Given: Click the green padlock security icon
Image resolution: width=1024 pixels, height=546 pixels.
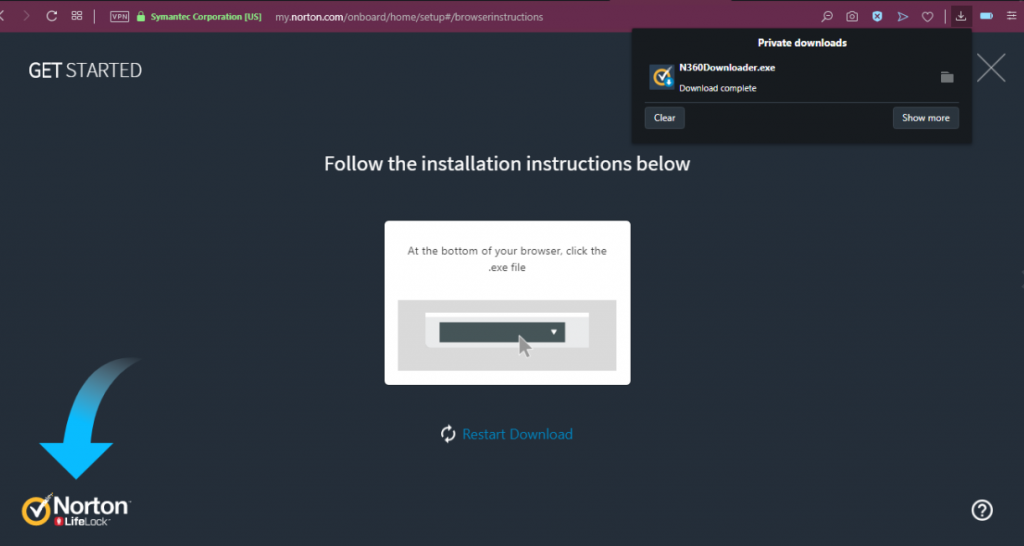Looking at the screenshot, I should pyautogui.click(x=140, y=17).
